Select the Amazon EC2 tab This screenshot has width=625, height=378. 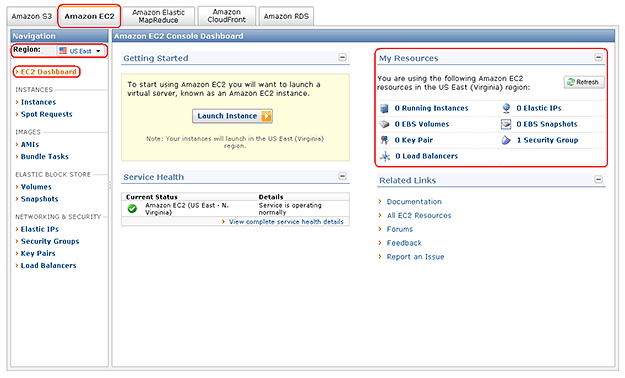click(x=89, y=16)
